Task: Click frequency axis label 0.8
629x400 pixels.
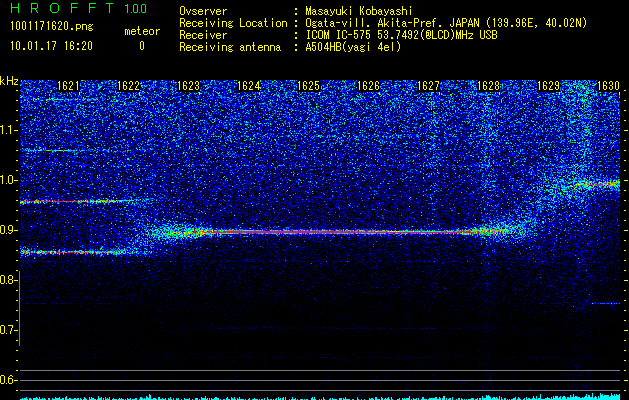Action: 9,280
